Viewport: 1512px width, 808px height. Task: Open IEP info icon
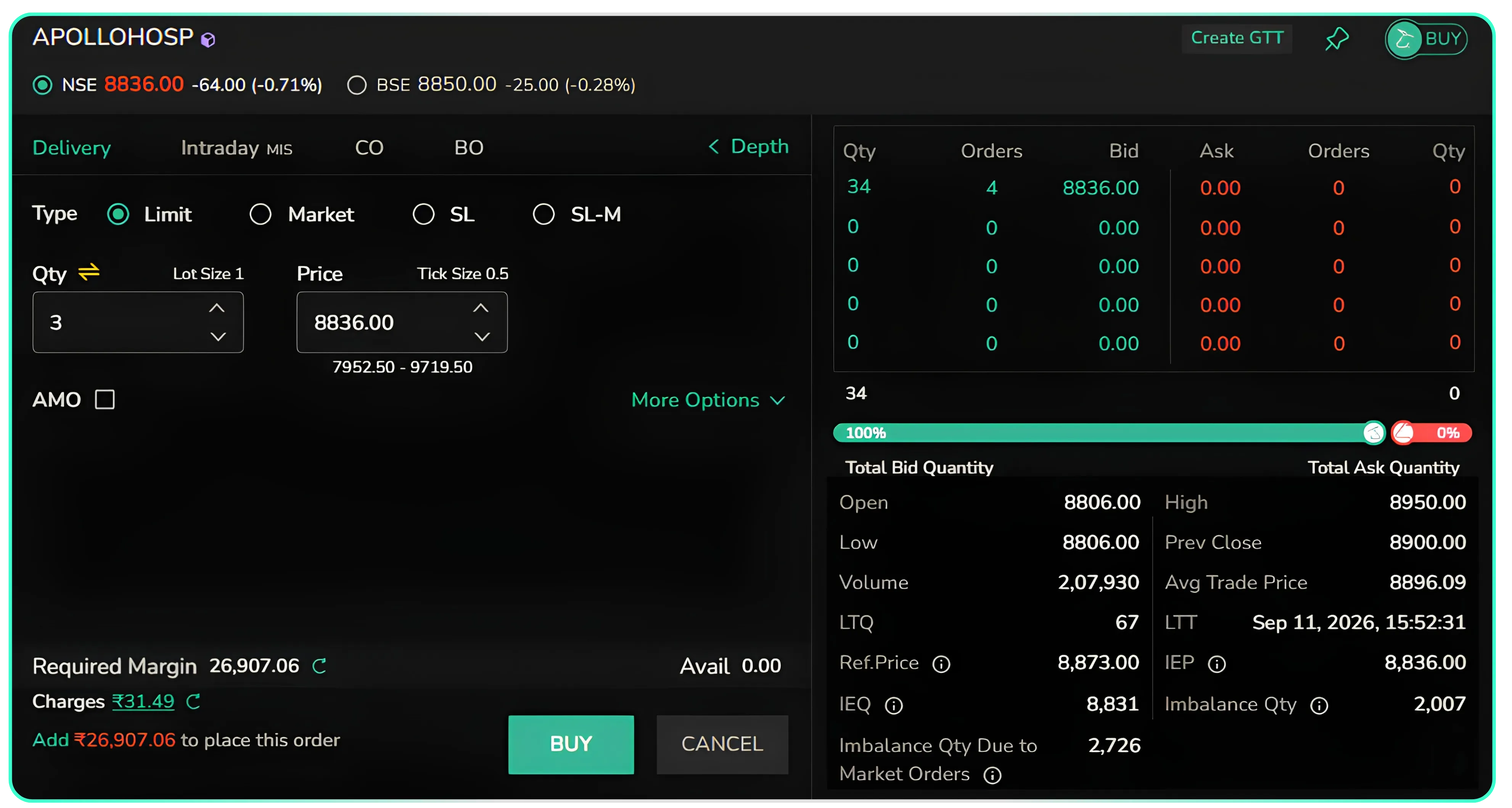[1217, 664]
